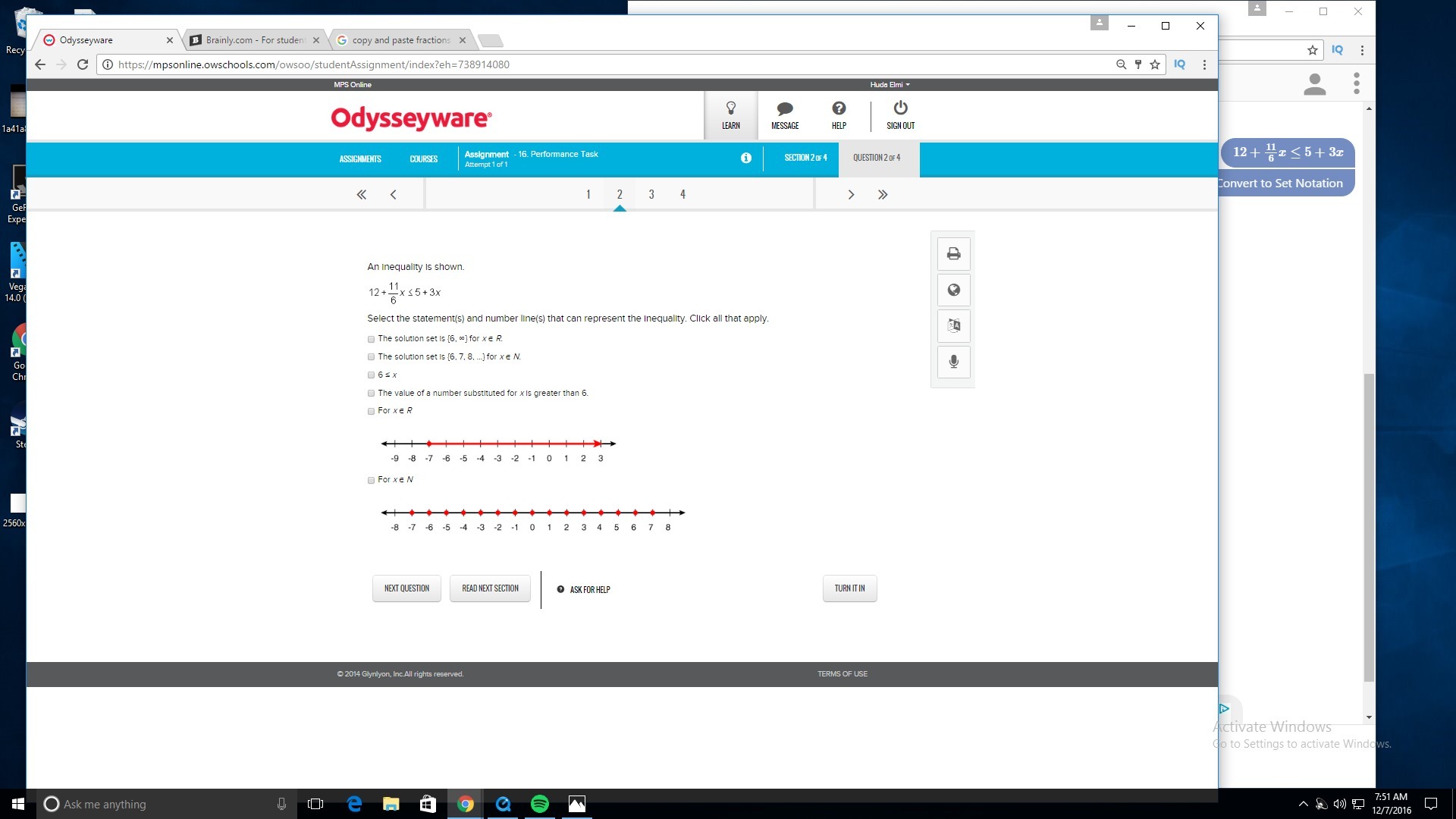This screenshot has height=819, width=1456.
Task: Open the Spotify icon in taskbar
Action: (x=540, y=804)
